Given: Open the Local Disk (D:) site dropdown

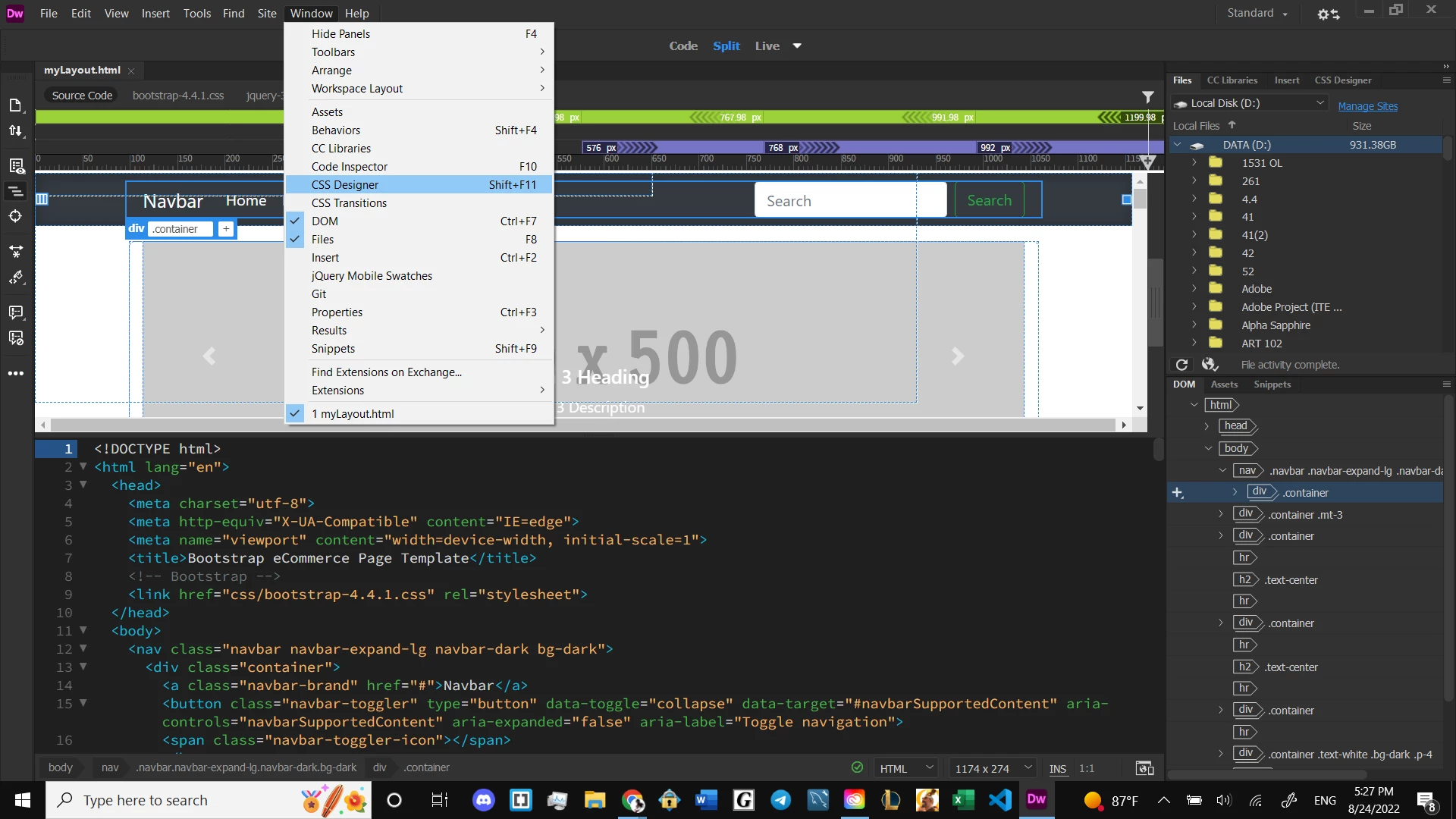Looking at the screenshot, I should [1319, 103].
